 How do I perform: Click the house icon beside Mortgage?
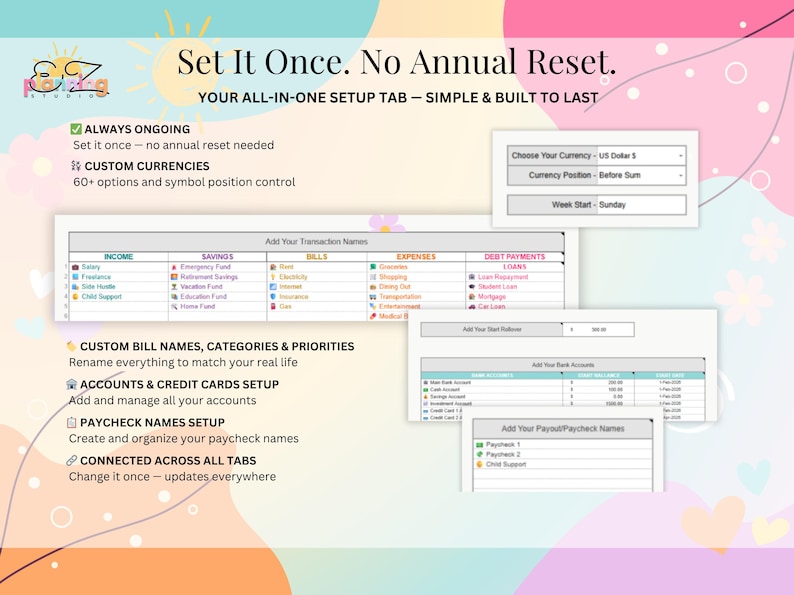472,297
